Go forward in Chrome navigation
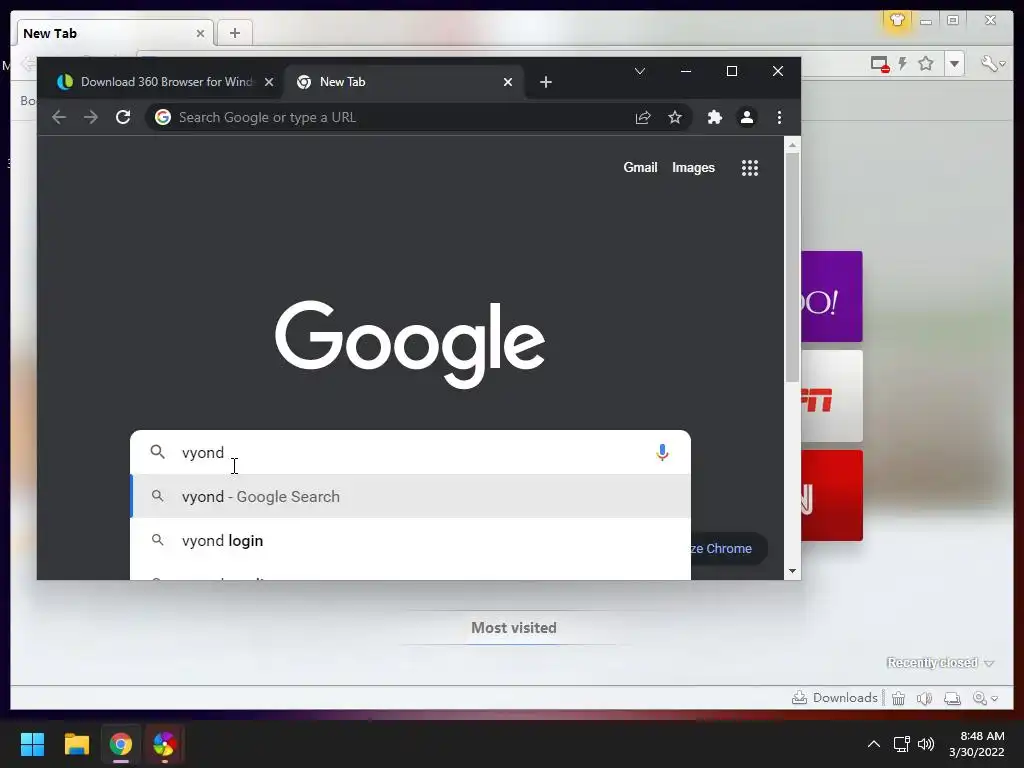The image size is (1024, 768). [x=91, y=117]
